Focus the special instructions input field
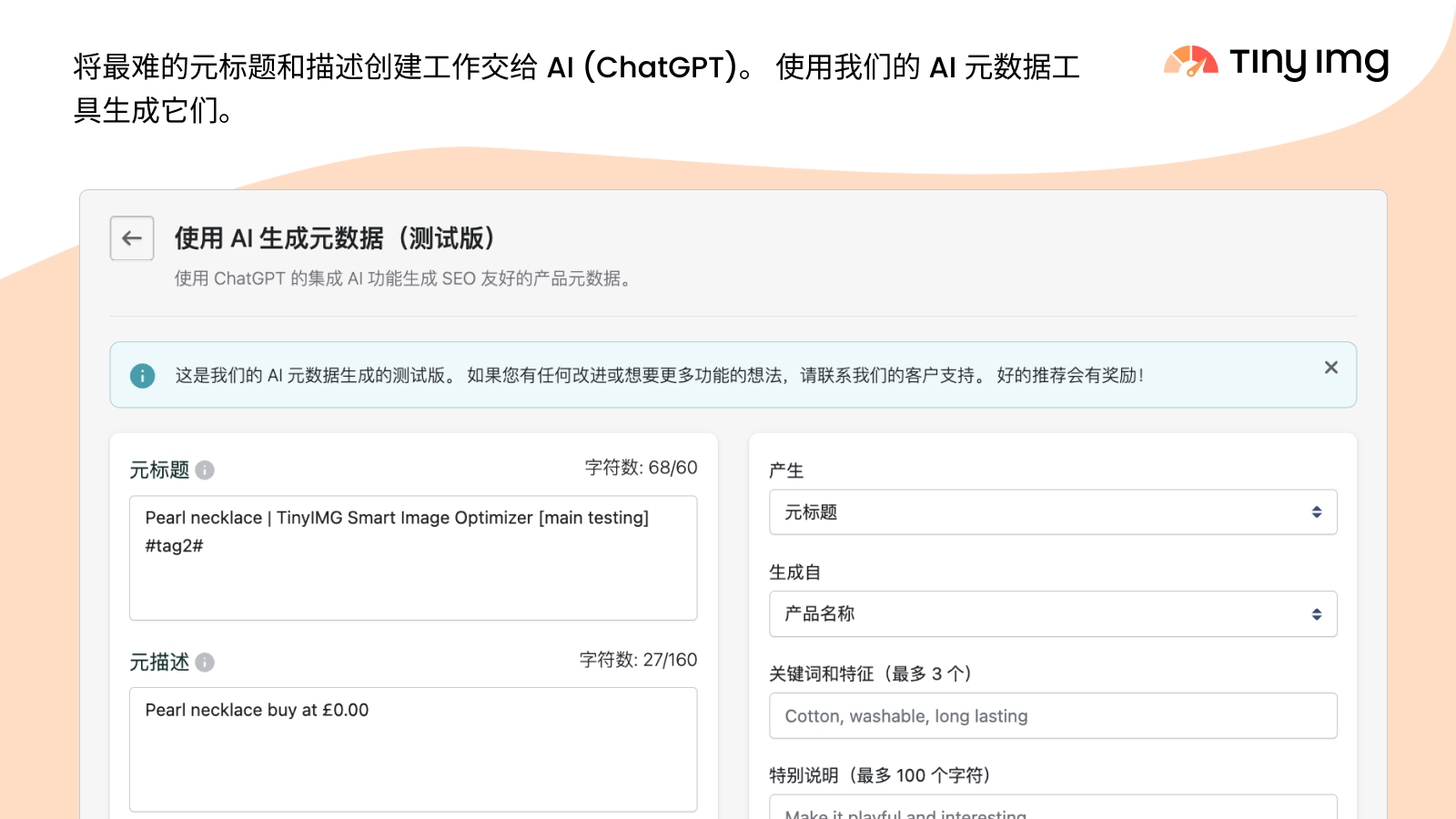Image resolution: width=1456 pixels, height=819 pixels. pyautogui.click(x=1053, y=808)
